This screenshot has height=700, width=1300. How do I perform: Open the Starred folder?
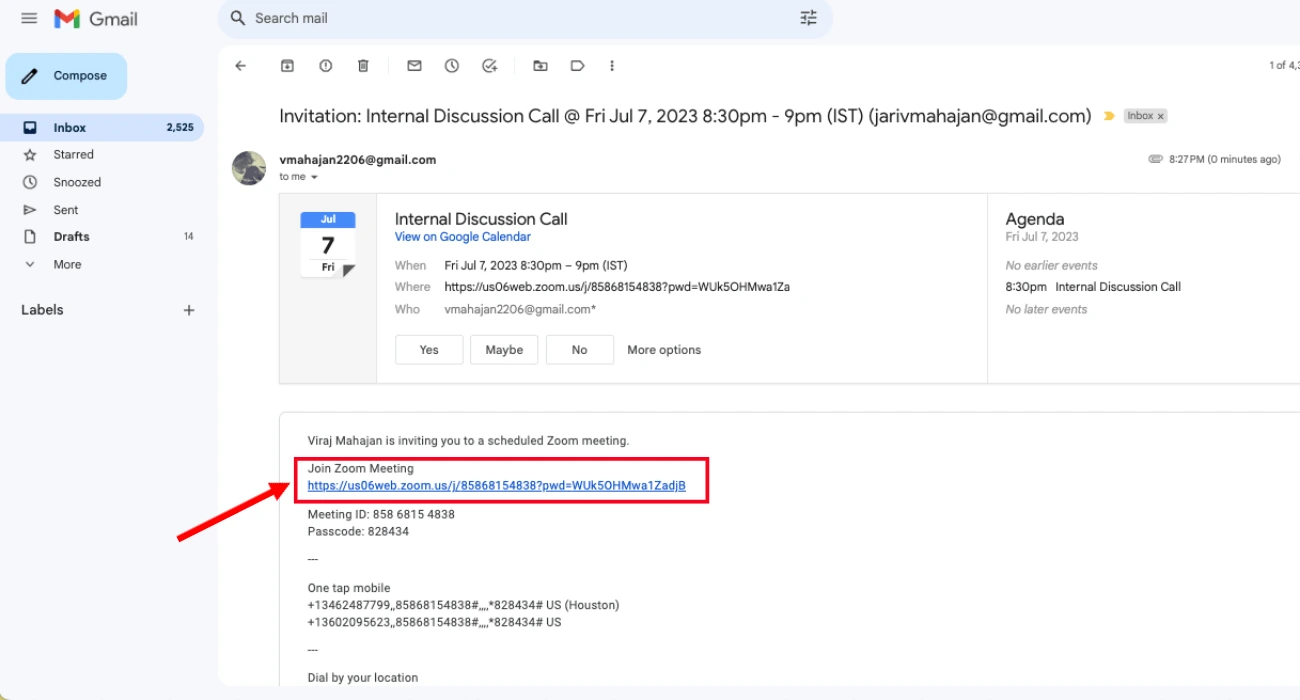73,155
